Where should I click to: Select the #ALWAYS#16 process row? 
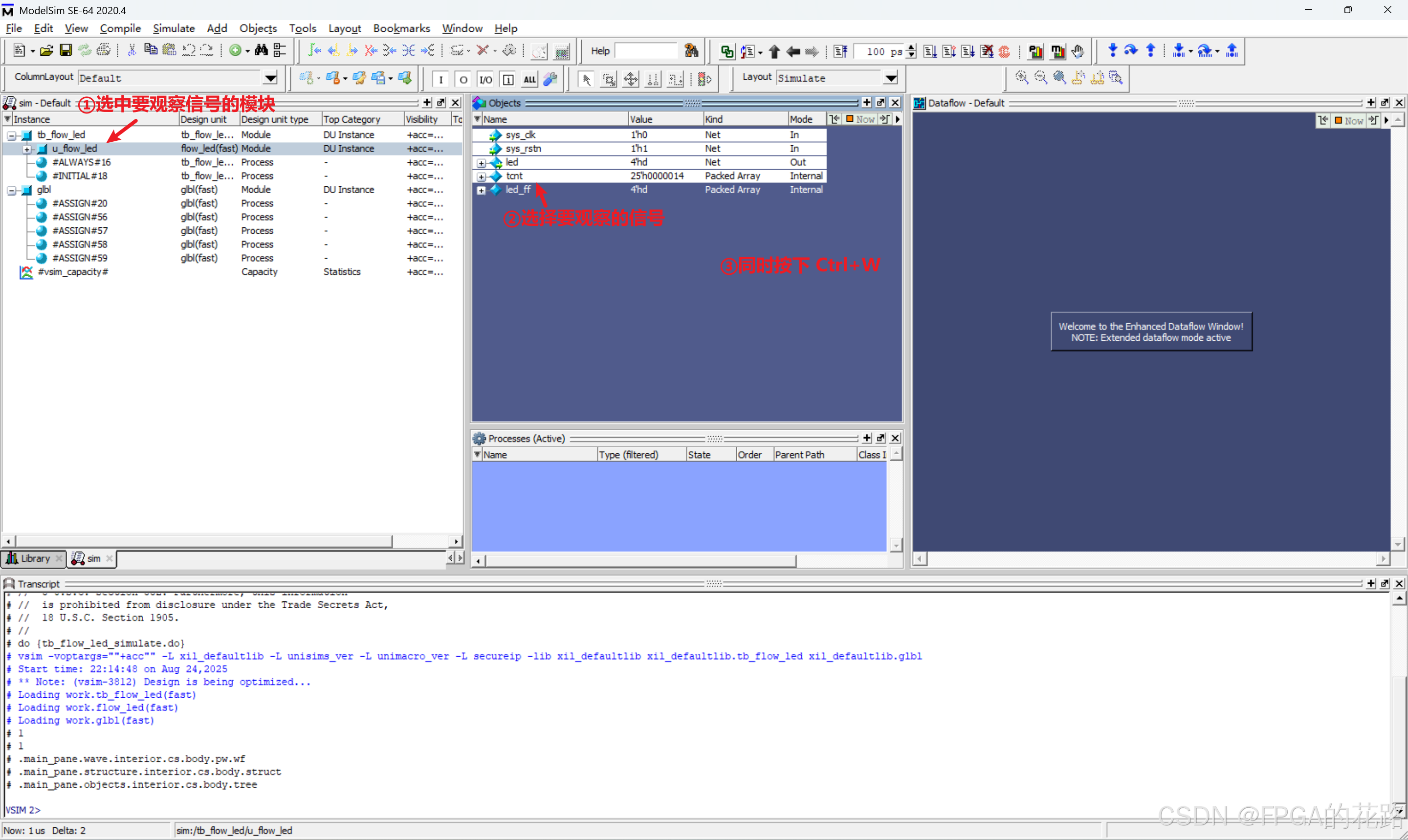coord(231,162)
